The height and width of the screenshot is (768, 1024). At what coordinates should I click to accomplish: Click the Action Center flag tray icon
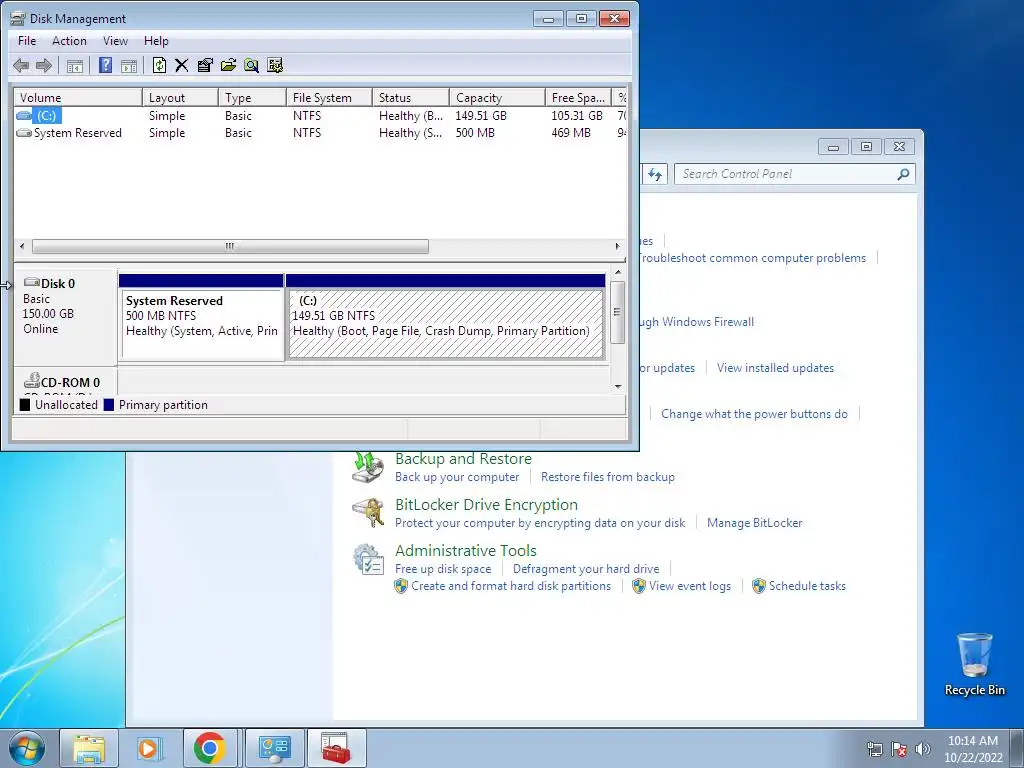pos(899,749)
